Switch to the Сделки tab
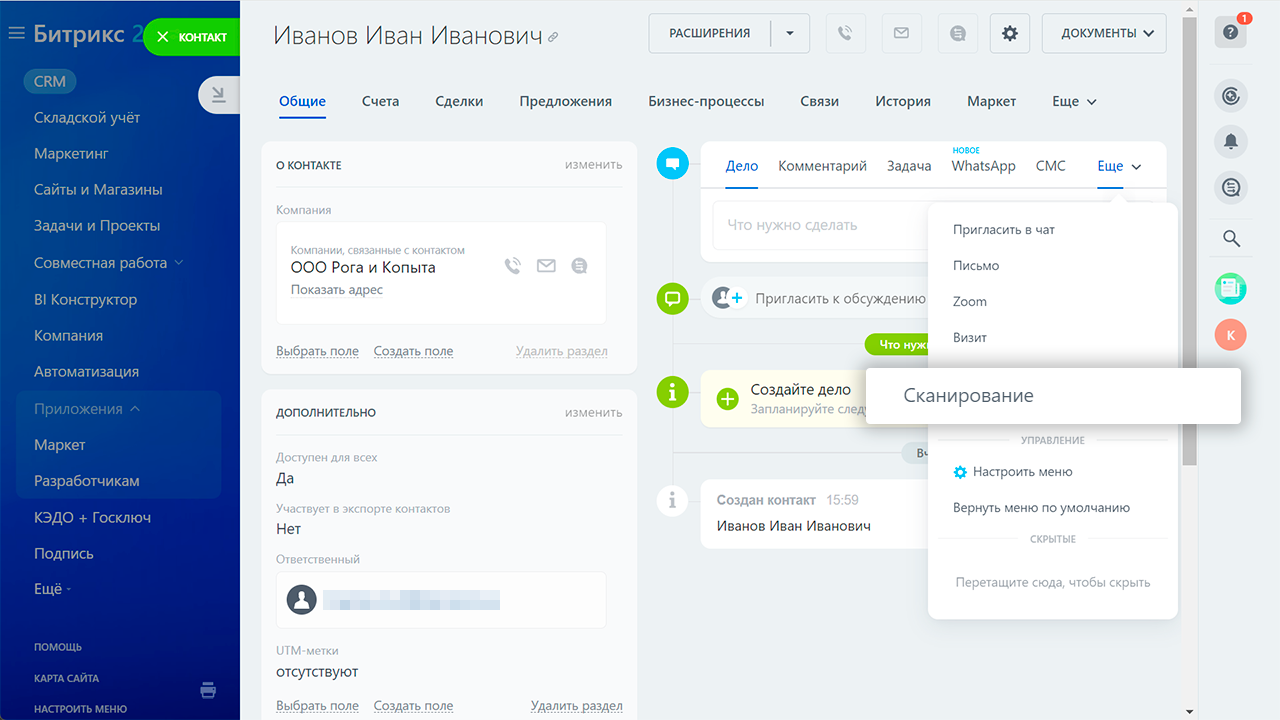Image resolution: width=1280 pixels, height=720 pixels. pyautogui.click(x=459, y=101)
